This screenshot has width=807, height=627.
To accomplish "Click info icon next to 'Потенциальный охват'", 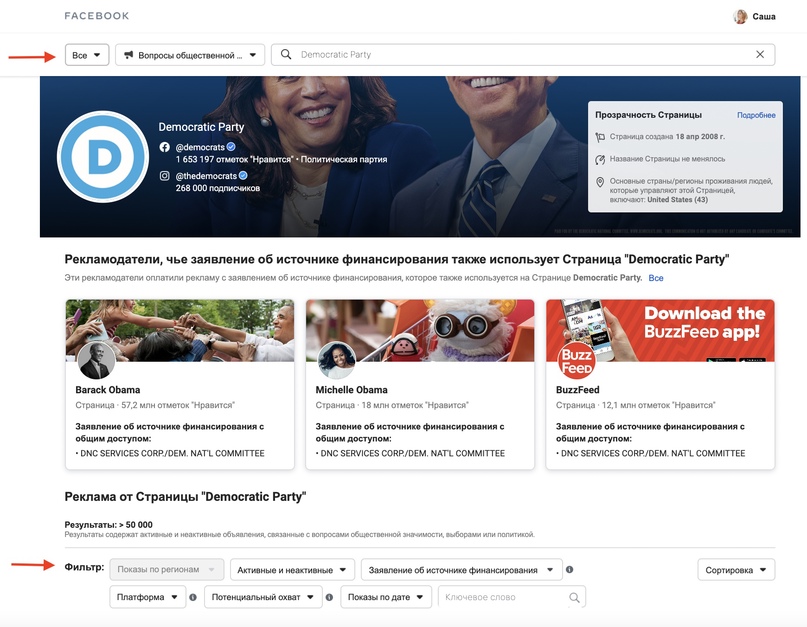I will 329,597.
